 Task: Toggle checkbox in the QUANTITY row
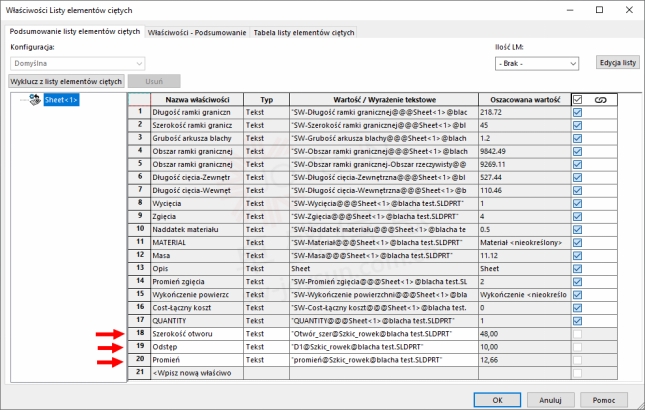tap(577, 321)
